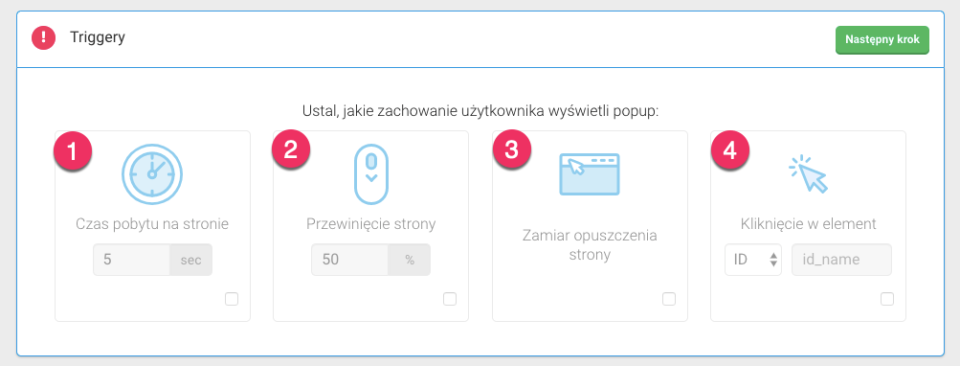Click the red number 4 badge
Viewport: 960px width, 366px height.
tap(730, 152)
